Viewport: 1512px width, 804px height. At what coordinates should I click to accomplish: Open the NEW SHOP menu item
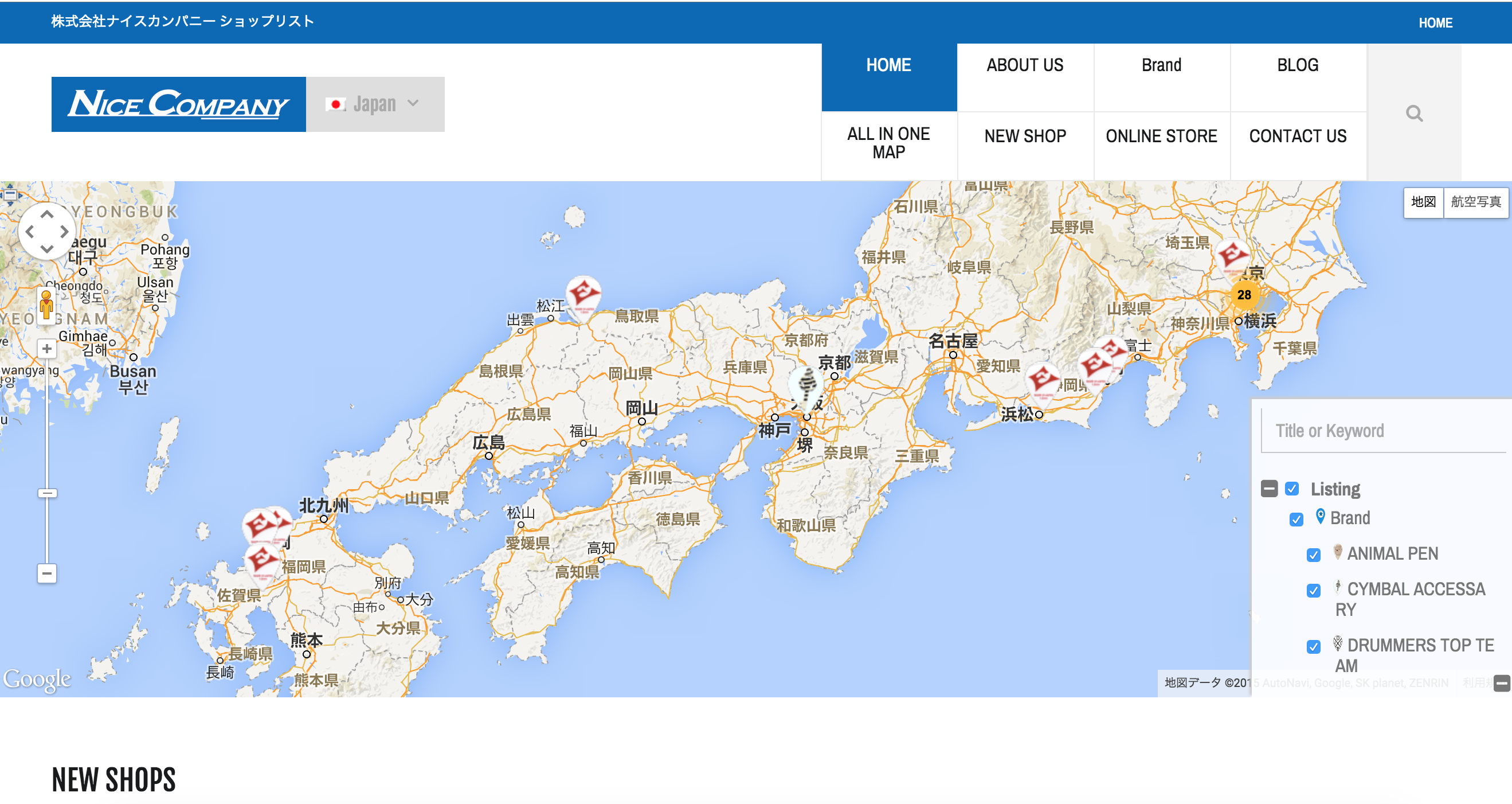1025,146
